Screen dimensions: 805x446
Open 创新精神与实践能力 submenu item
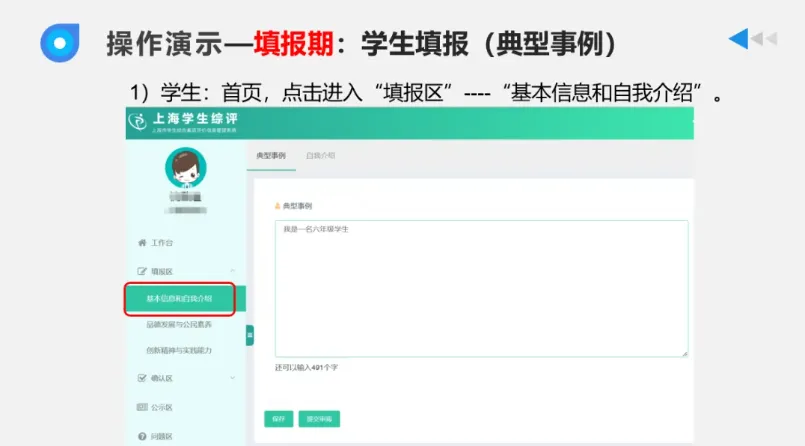click(x=179, y=351)
